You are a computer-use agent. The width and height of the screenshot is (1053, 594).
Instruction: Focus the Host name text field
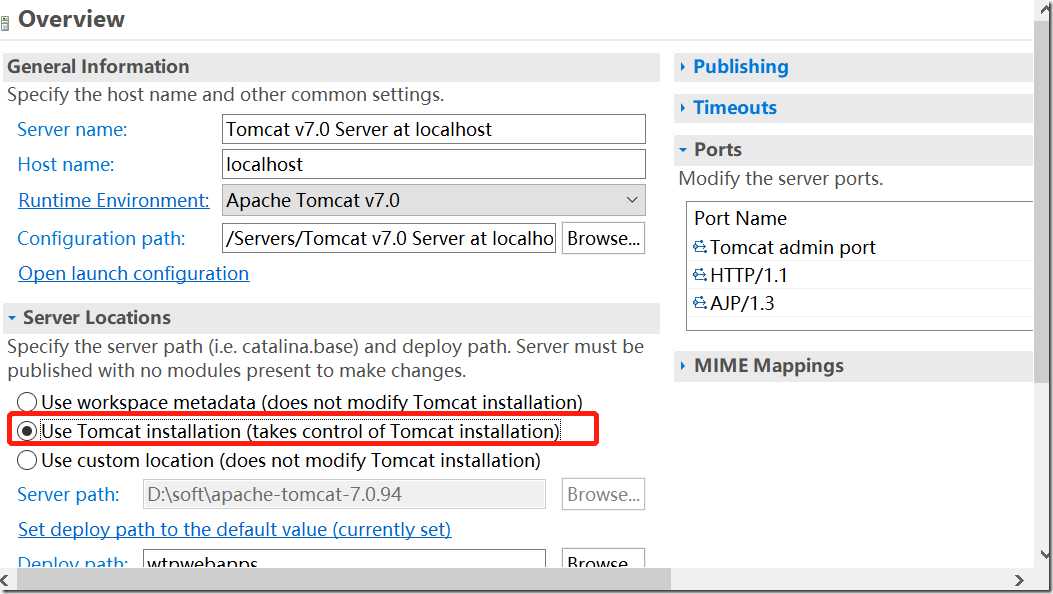pyautogui.click(x=434, y=164)
